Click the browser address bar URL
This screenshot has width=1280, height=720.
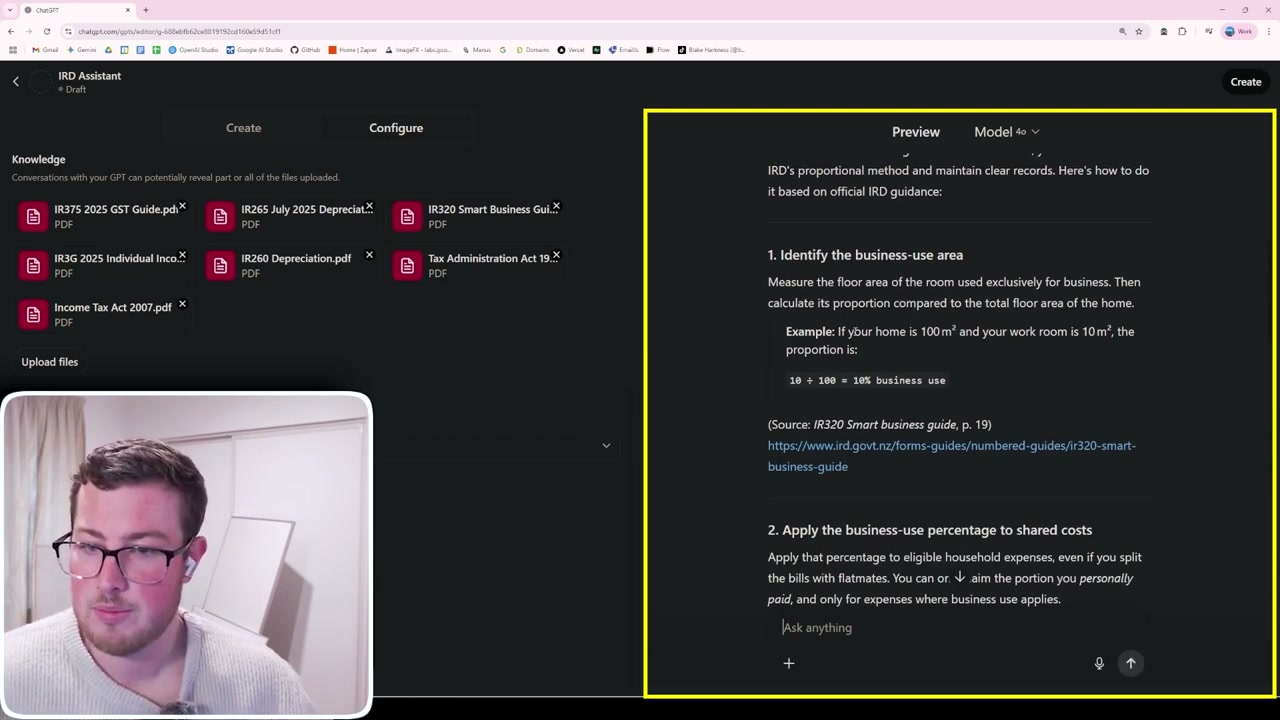coord(180,31)
